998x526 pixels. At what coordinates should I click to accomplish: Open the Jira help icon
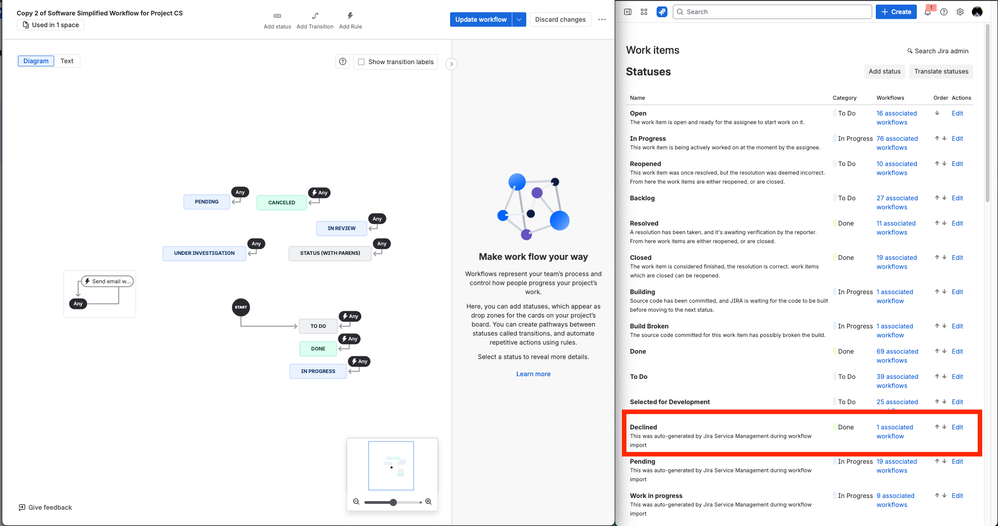coord(944,11)
